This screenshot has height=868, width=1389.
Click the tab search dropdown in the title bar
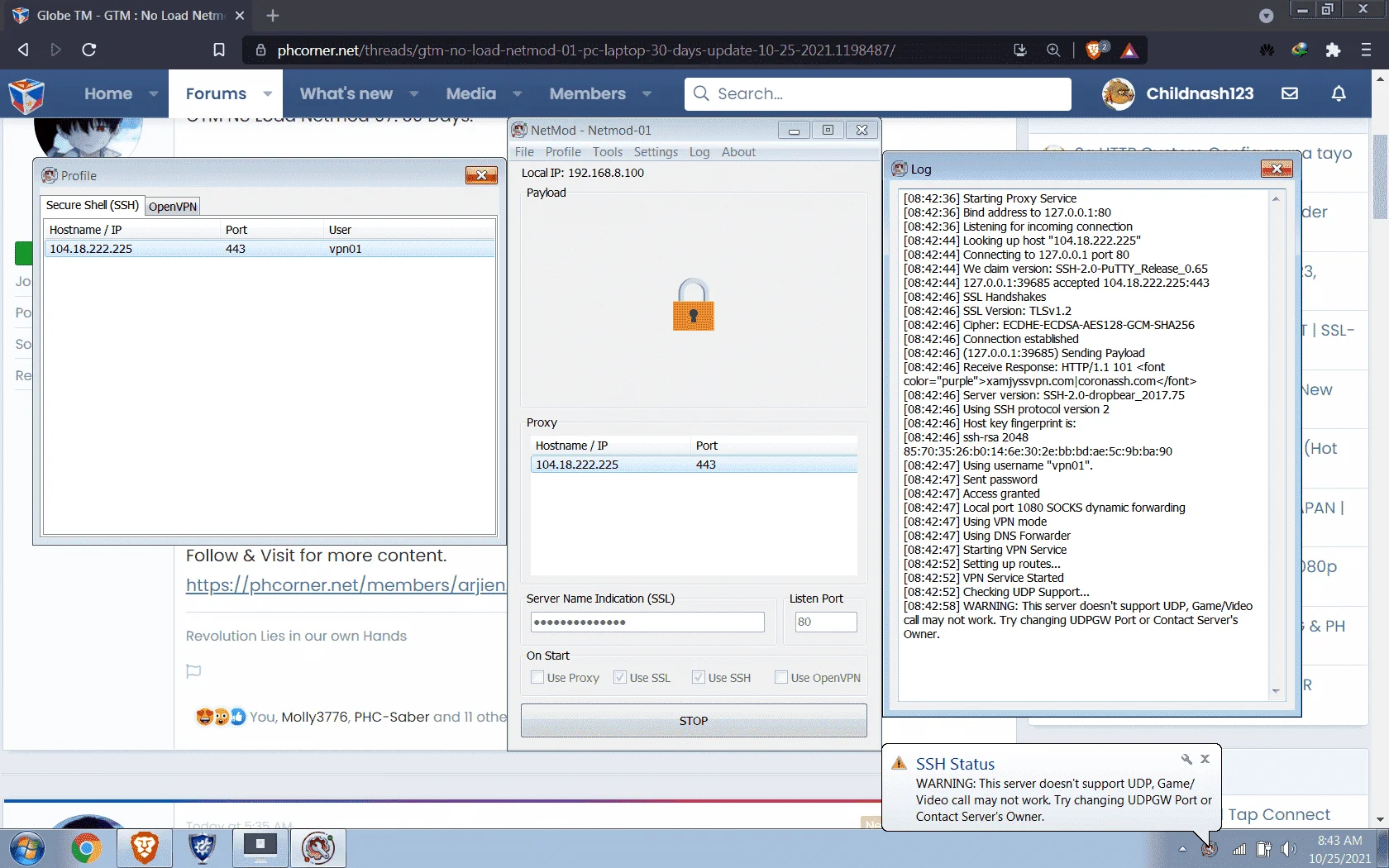click(1266, 16)
